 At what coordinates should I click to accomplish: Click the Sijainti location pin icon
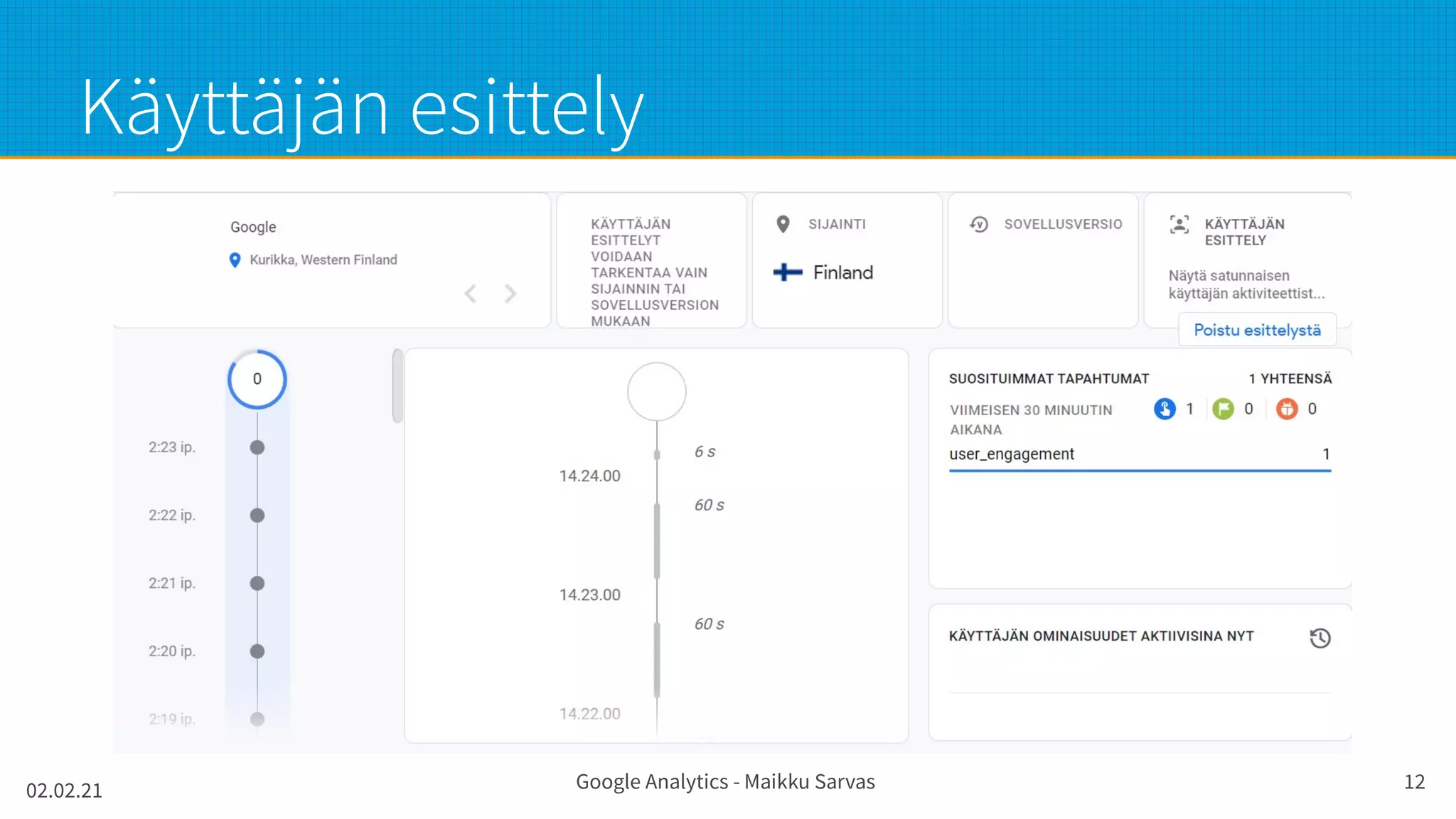click(x=783, y=225)
